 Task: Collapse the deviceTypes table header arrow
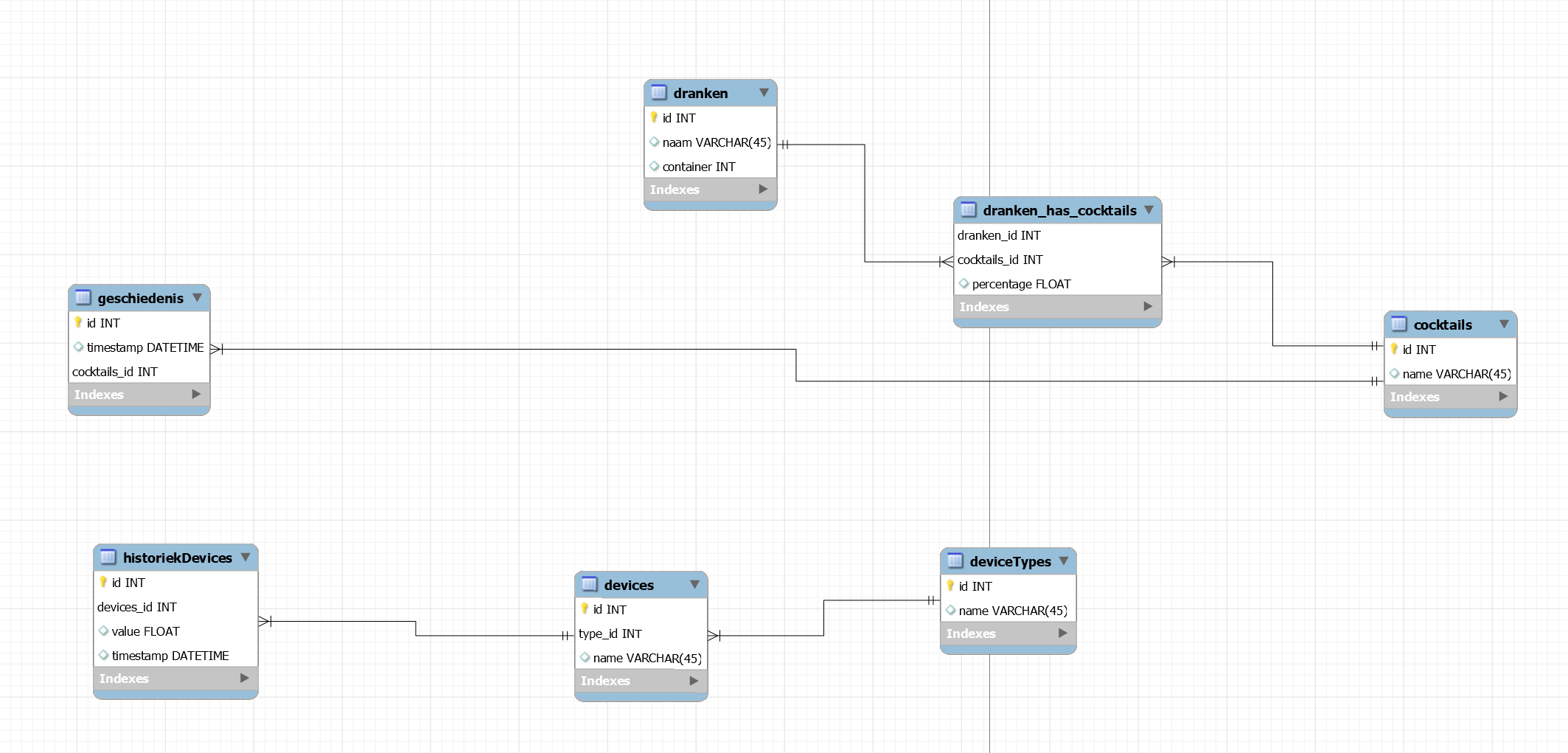1063,561
